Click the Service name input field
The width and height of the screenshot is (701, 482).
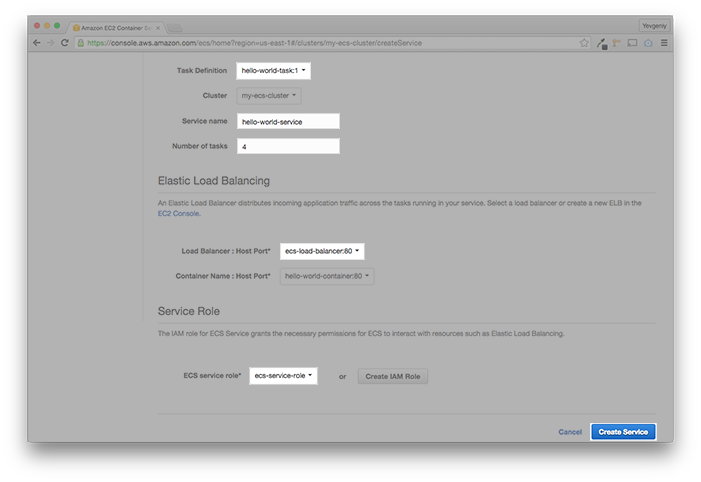click(x=288, y=122)
